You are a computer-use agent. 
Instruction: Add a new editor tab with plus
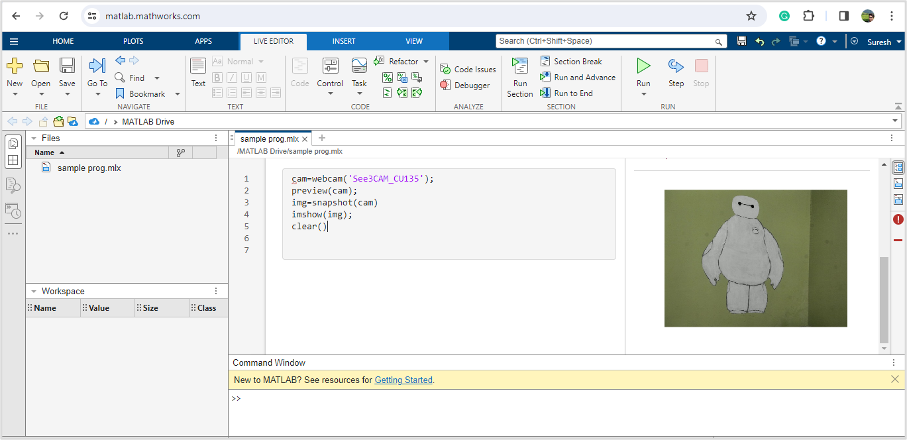(x=322, y=138)
